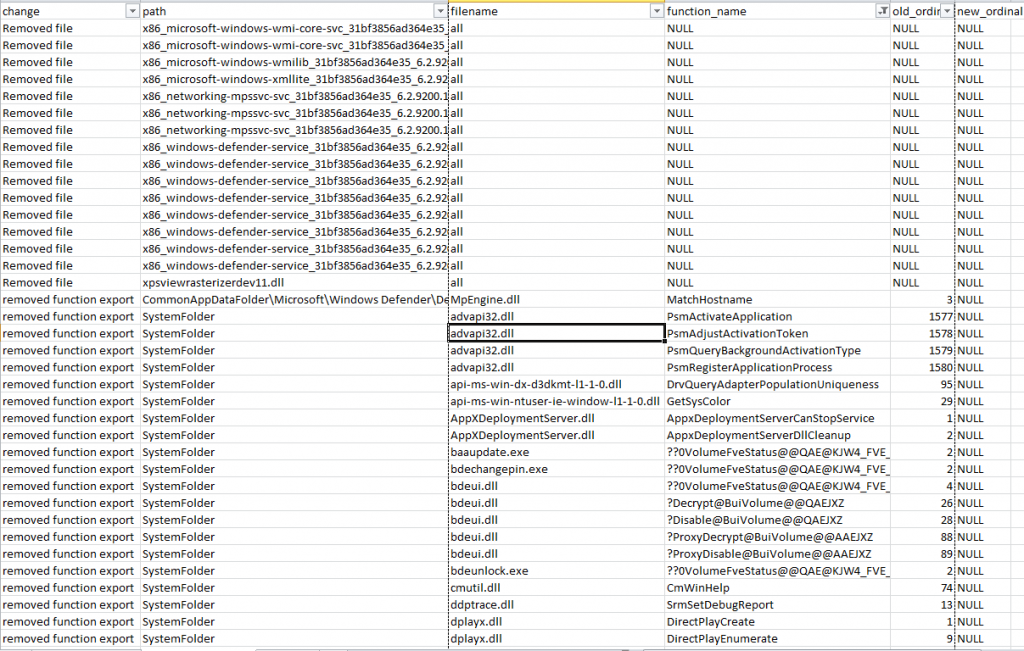Click the cmutil.dll filename cell
This screenshot has width=1024, height=651.
[476, 589]
